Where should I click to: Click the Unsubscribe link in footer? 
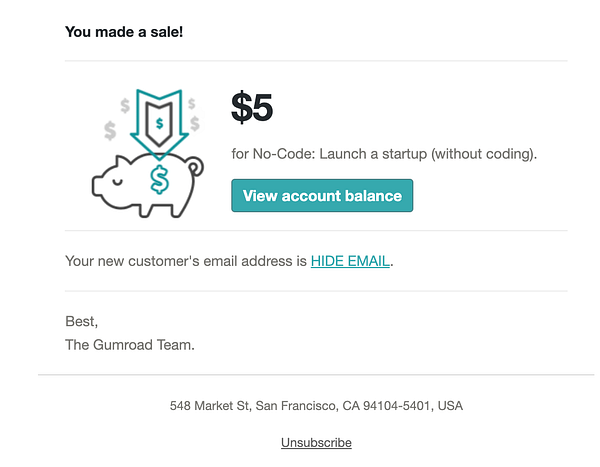[x=316, y=443]
